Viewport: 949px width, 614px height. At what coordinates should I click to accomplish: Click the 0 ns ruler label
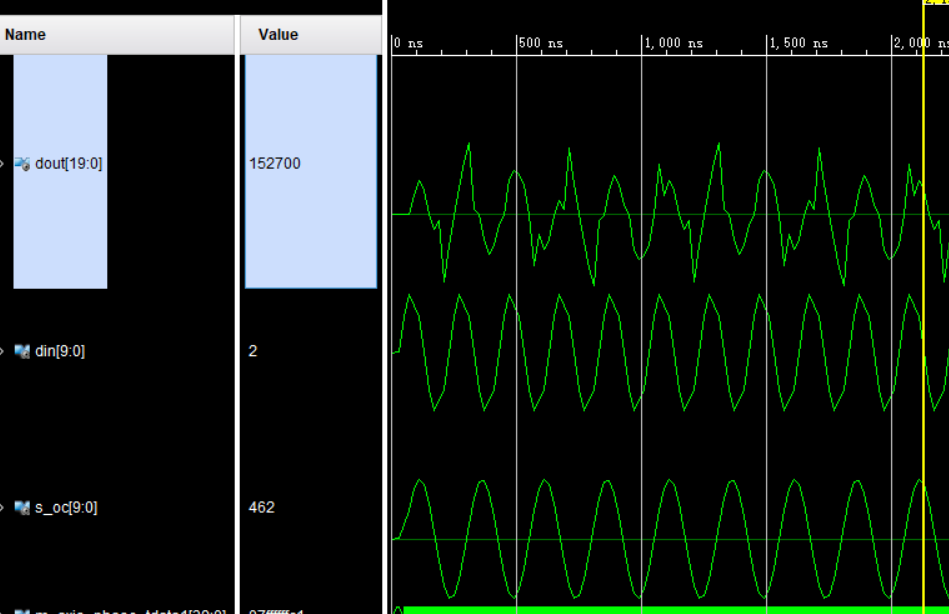[x=409, y=43]
